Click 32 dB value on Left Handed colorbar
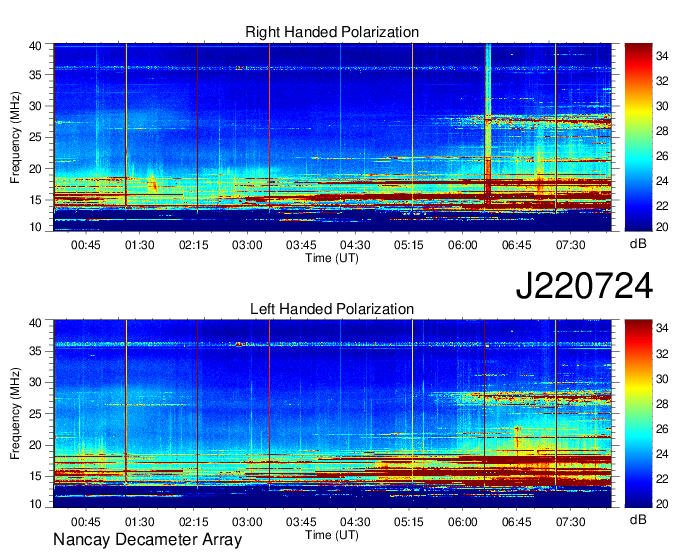This screenshot has height=552, width=680. point(662,354)
